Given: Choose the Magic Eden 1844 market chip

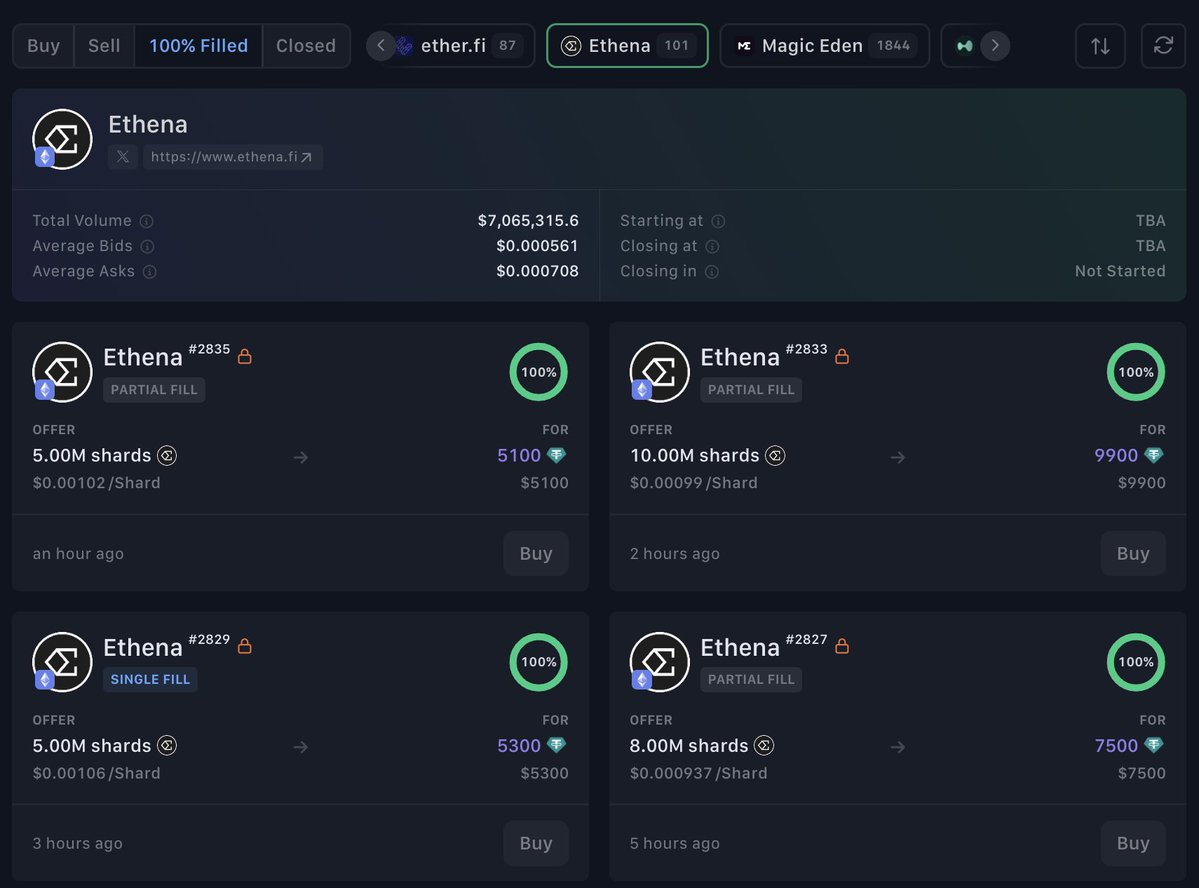Looking at the screenshot, I should [x=824, y=46].
